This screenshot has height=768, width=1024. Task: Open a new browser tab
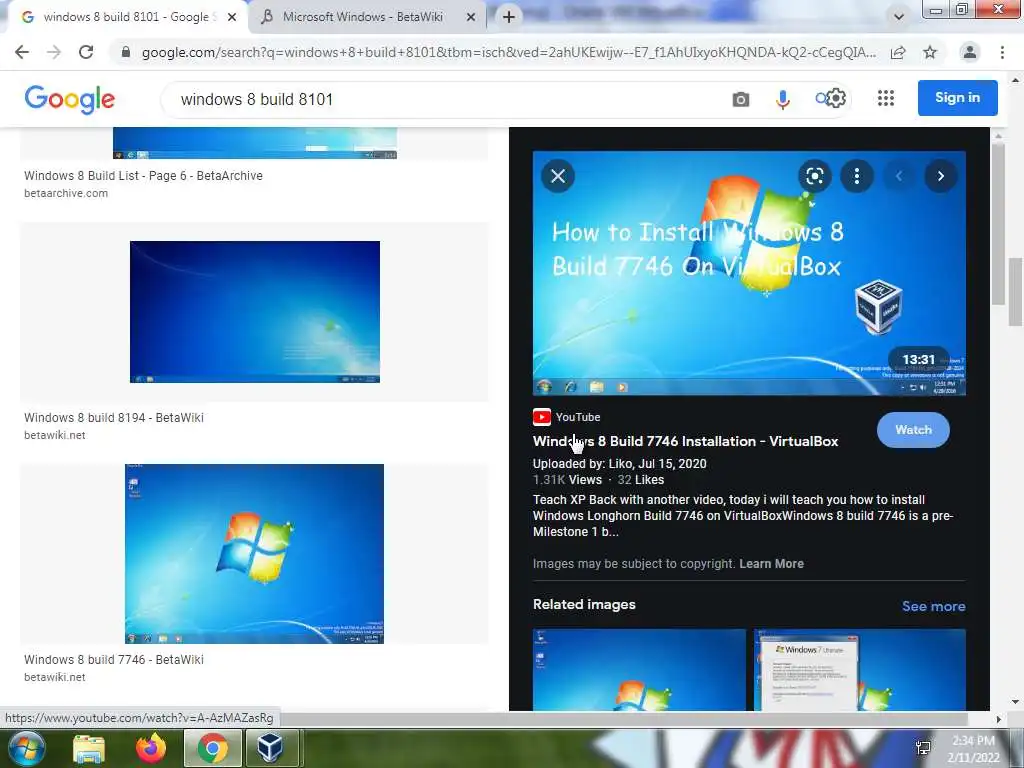pyautogui.click(x=509, y=17)
